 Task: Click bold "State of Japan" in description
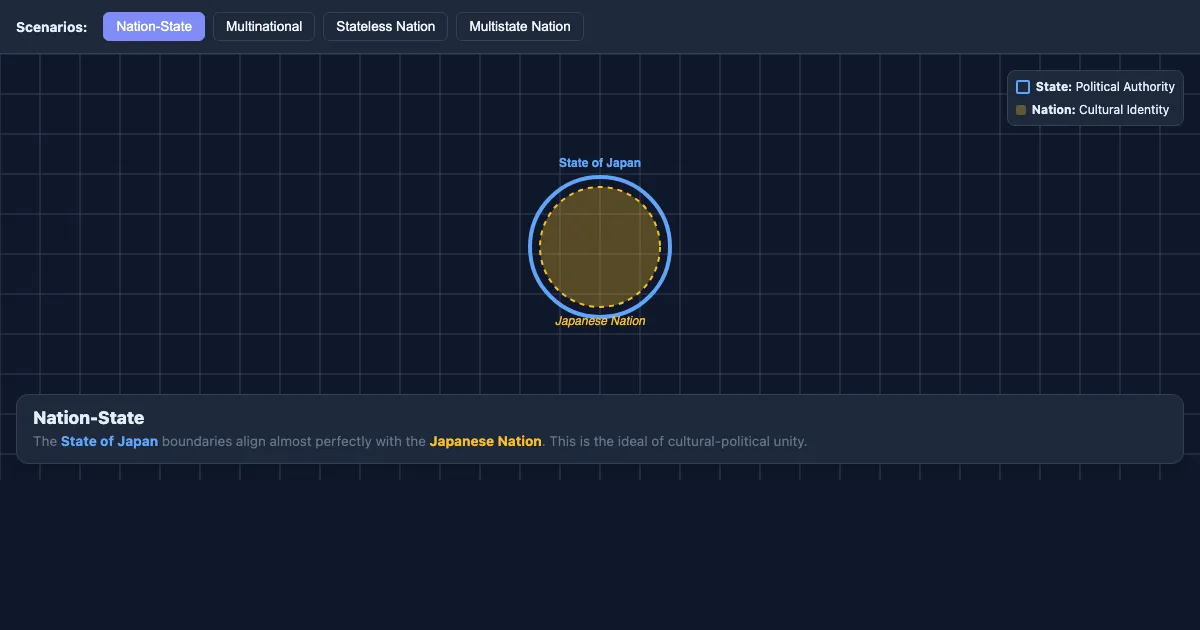coord(109,441)
